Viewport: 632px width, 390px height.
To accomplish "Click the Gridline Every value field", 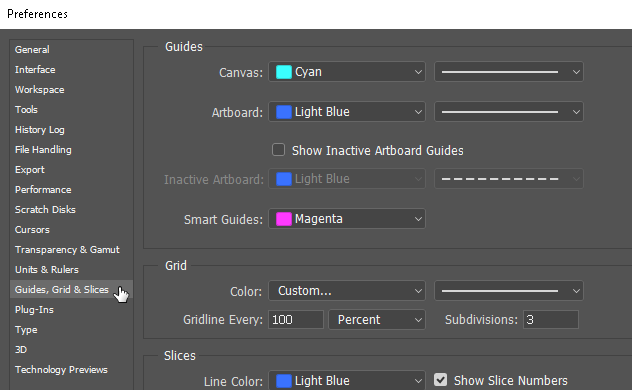I will tap(296, 319).
